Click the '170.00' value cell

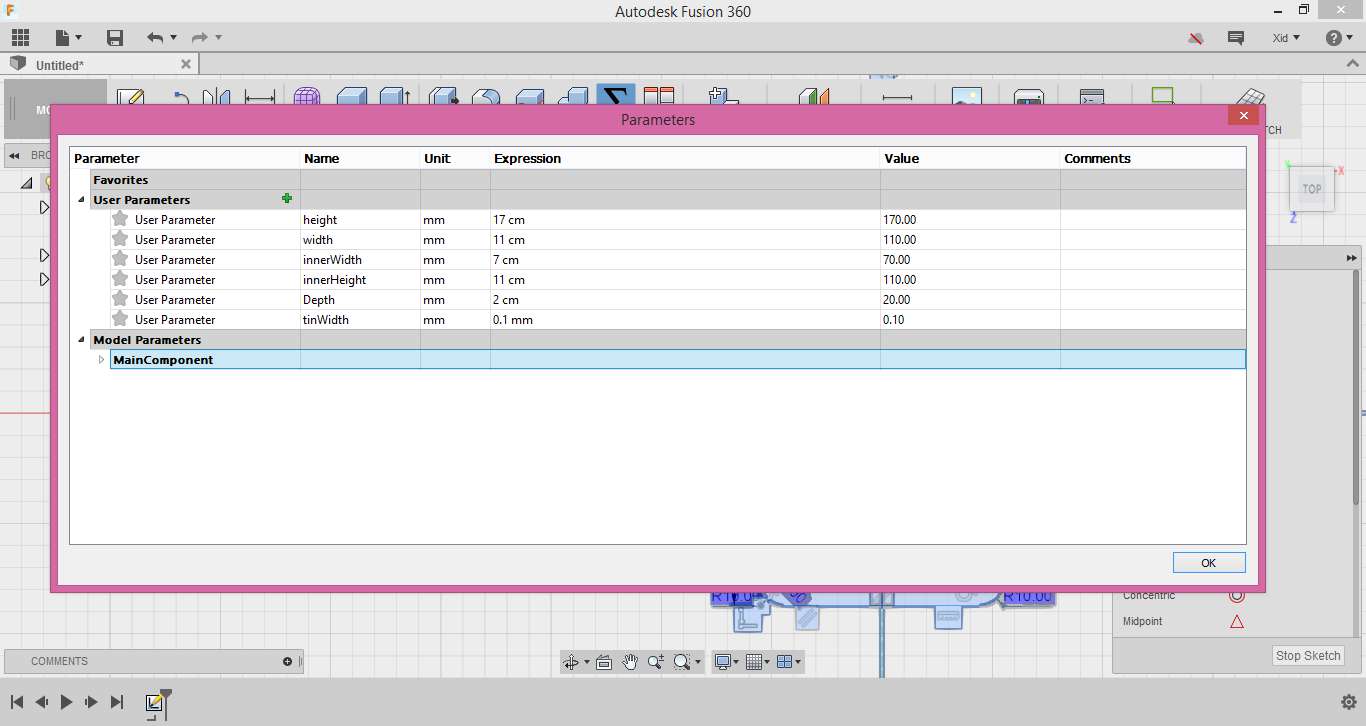970,219
